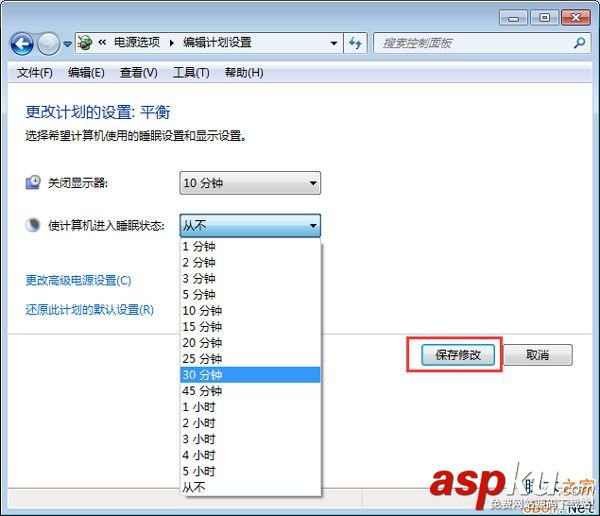Click the magnifier search icon
The image size is (600, 516).
pos(580,42)
